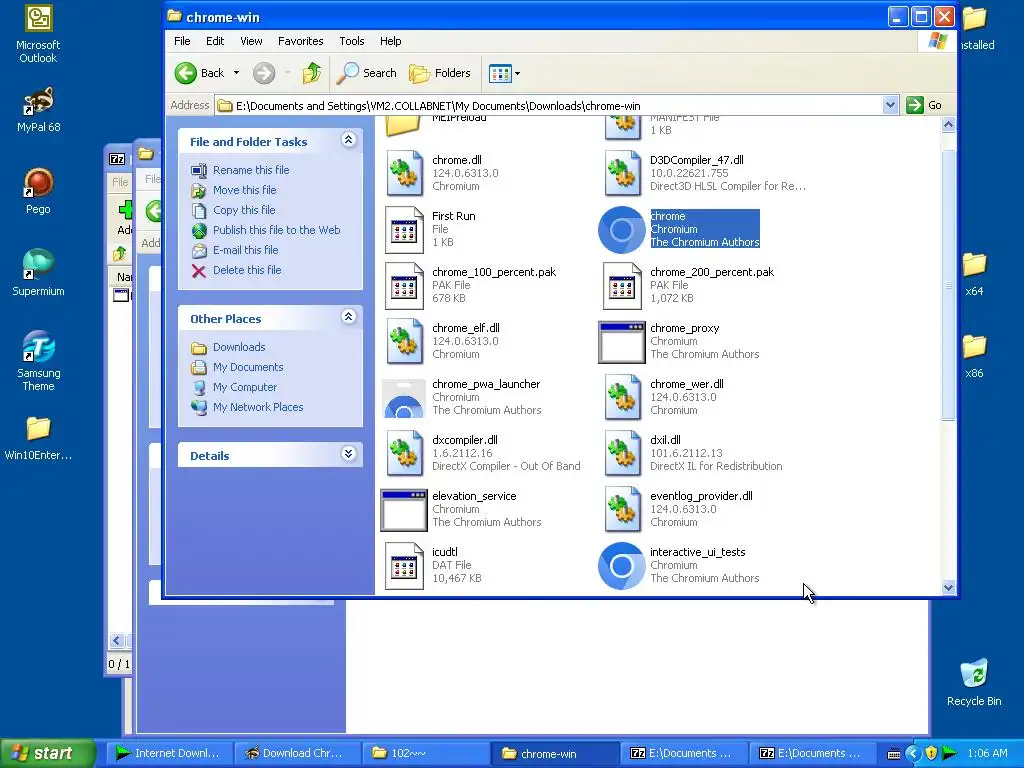Expand the Details panel
1024x768 pixels.
349,454
